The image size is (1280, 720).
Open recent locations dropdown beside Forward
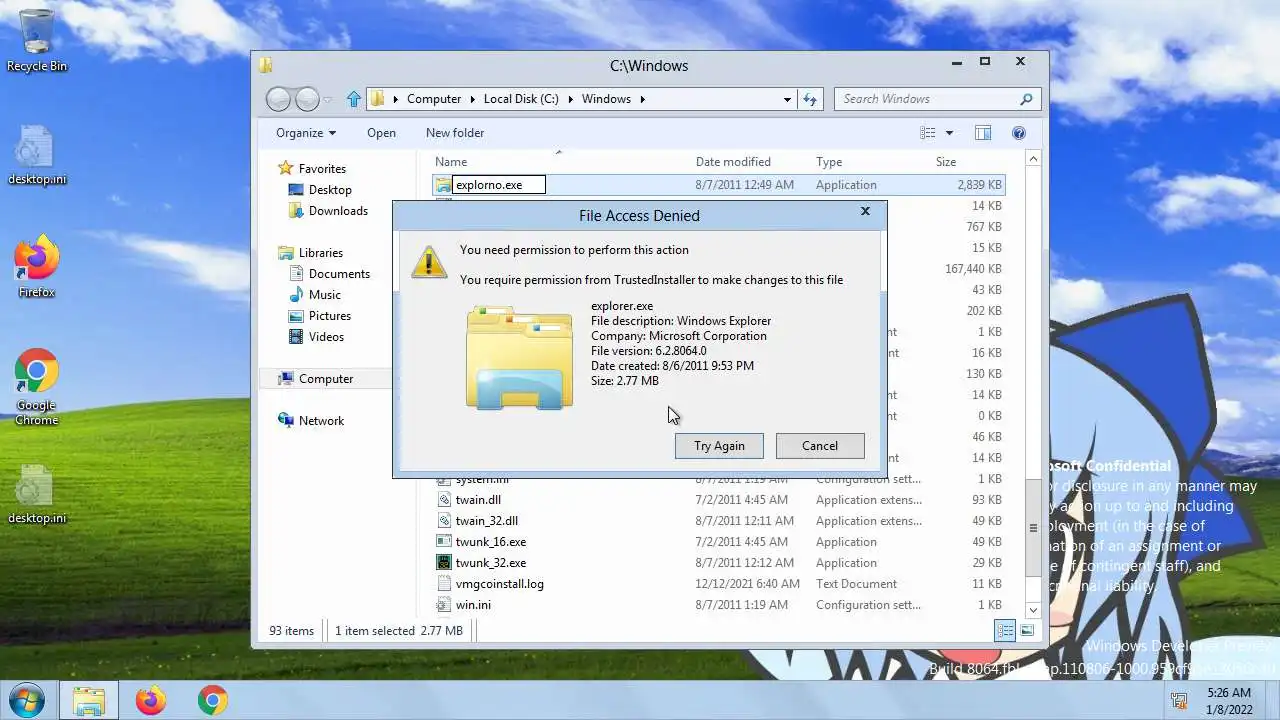click(x=328, y=100)
